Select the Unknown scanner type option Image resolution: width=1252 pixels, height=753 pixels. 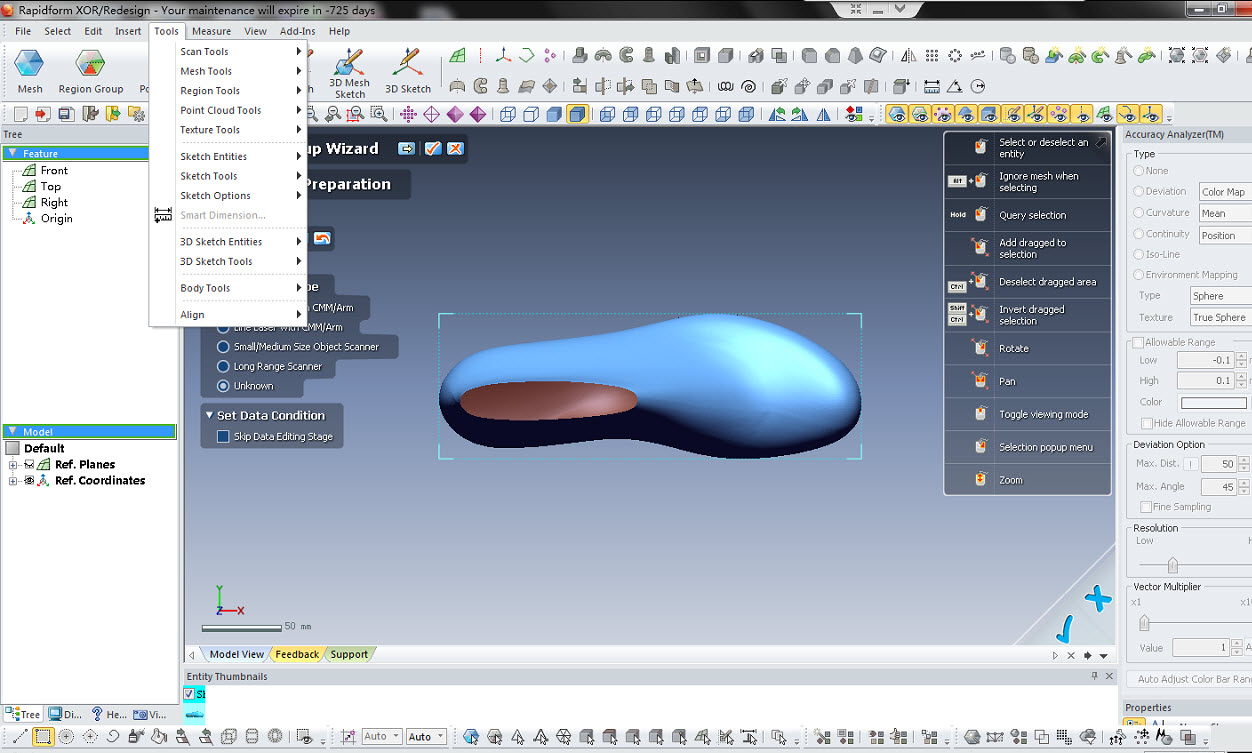pyautogui.click(x=223, y=385)
